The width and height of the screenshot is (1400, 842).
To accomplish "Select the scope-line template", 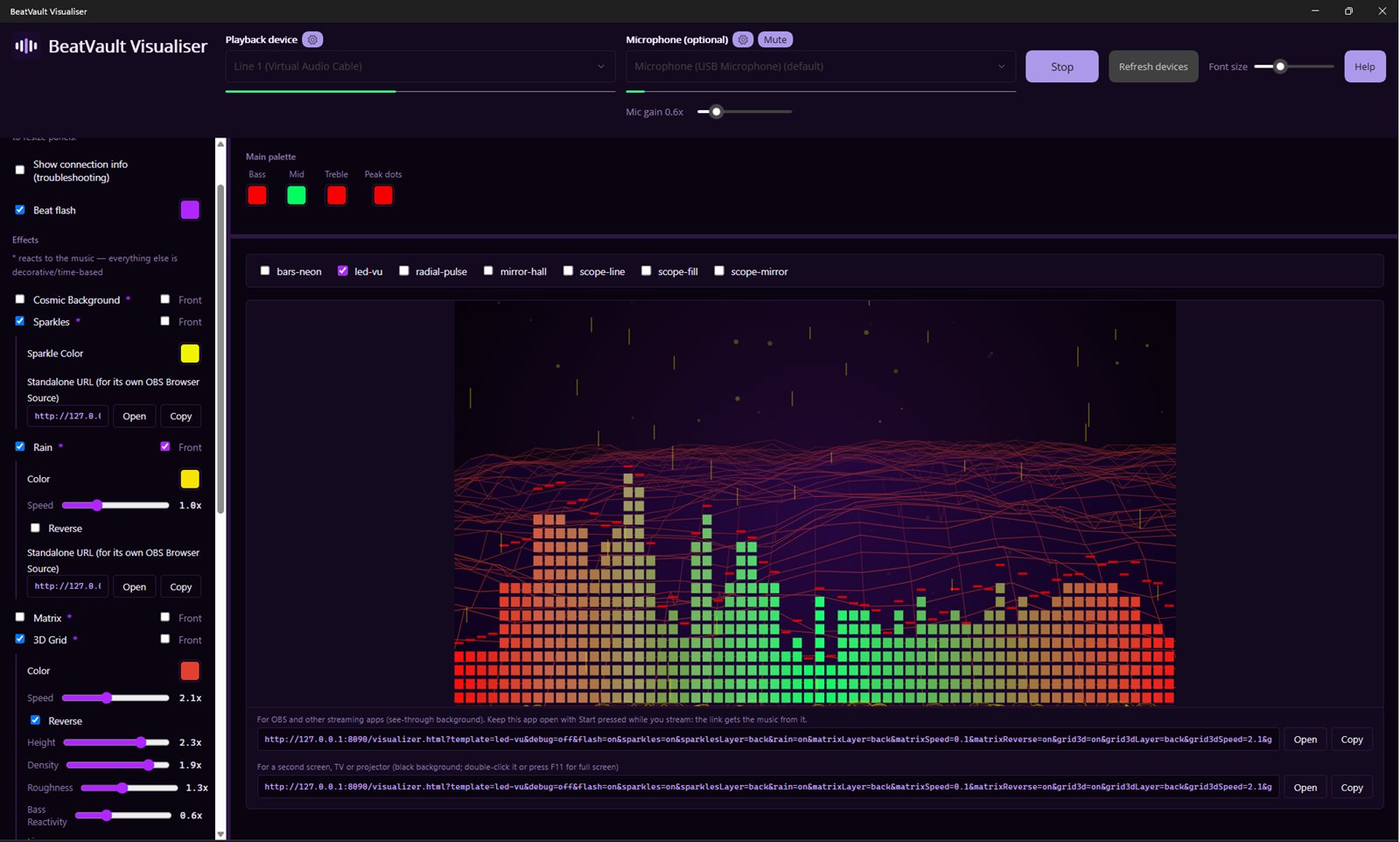I will point(568,271).
